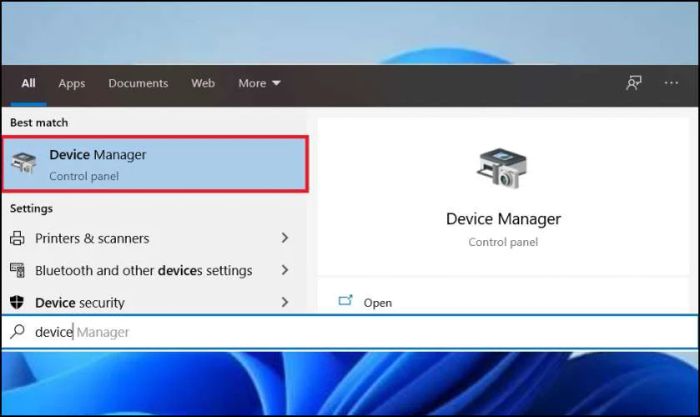The image size is (700, 417).
Task: Click the Bluetooth devices settings icon
Action: (x=17, y=270)
